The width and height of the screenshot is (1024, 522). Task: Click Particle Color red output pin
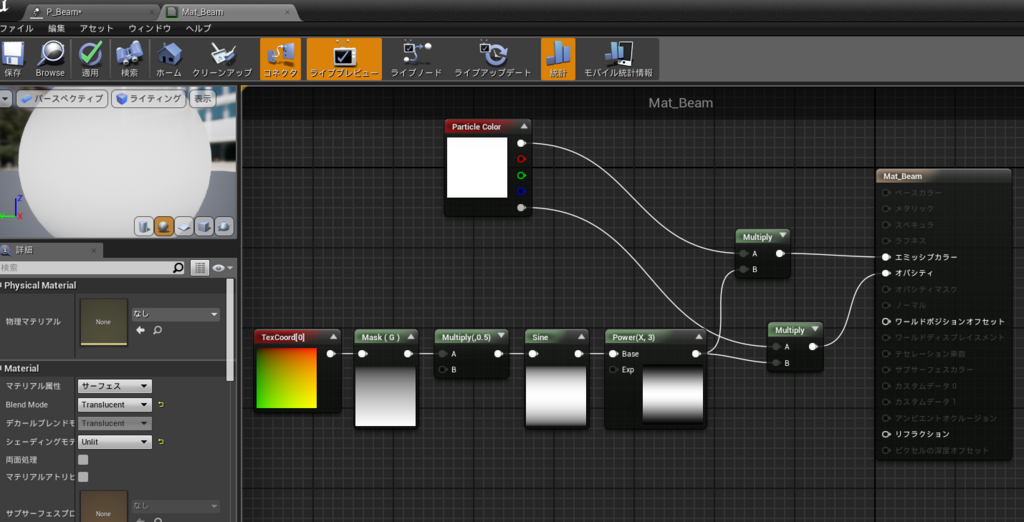(521, 159)
